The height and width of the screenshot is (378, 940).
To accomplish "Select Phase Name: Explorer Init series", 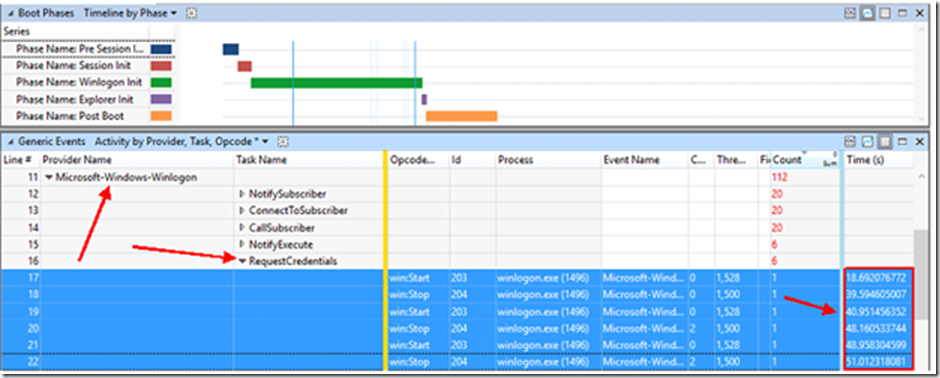I will click(75, 99).
